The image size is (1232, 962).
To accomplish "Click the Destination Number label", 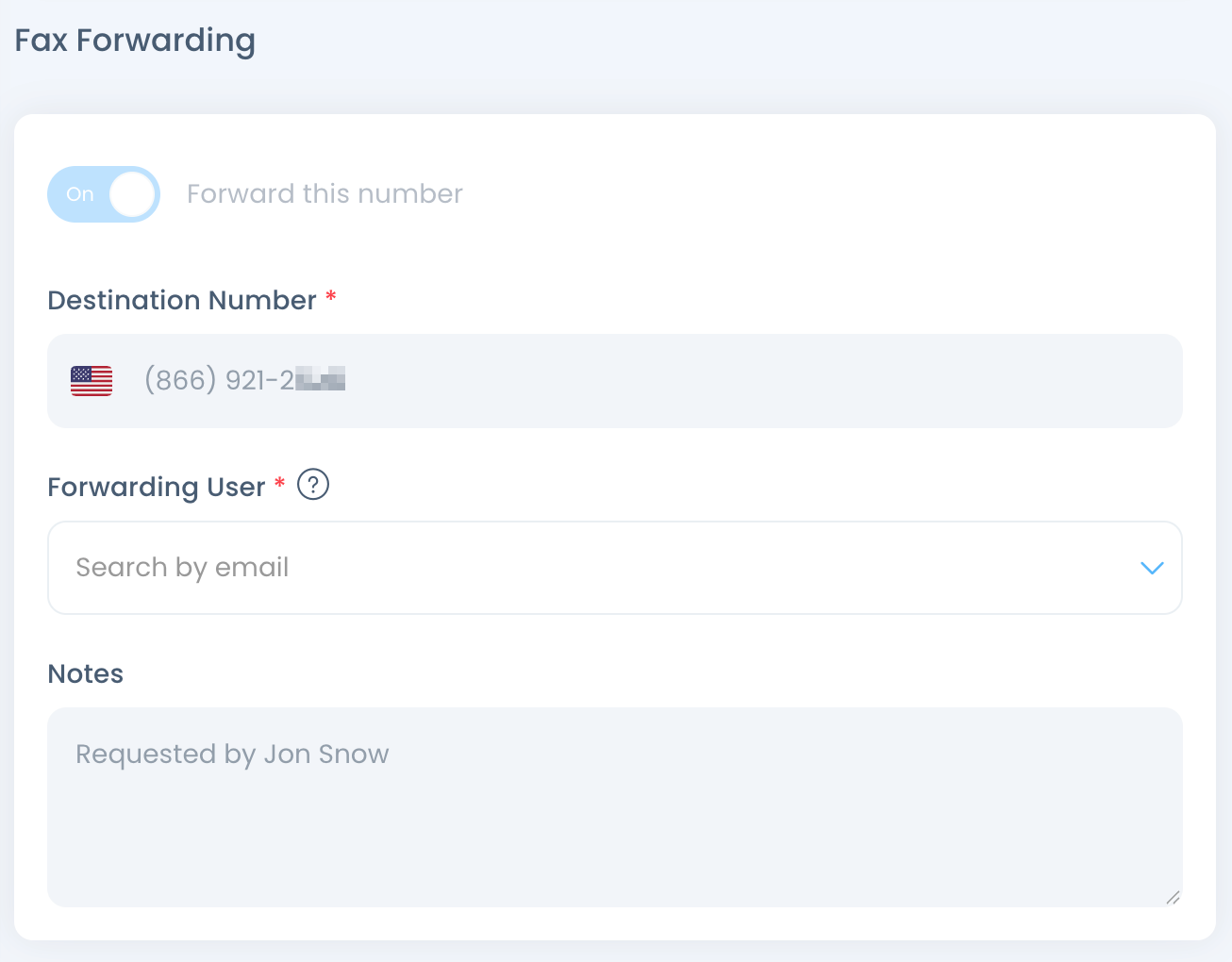I will (182, 300).
